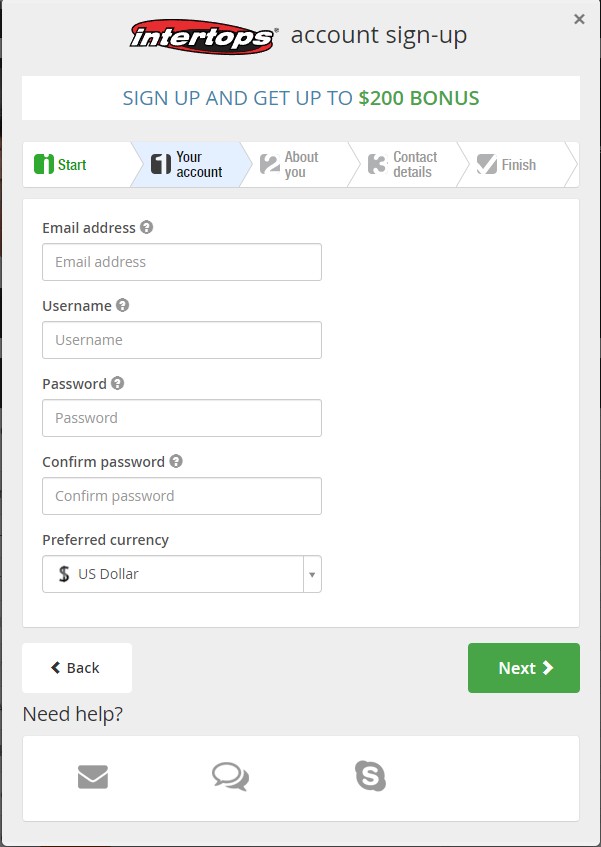Click into the Confirm password field
The width and height of the screenshot is (601, 847).
pyautogui.click(x=182, y=496)
